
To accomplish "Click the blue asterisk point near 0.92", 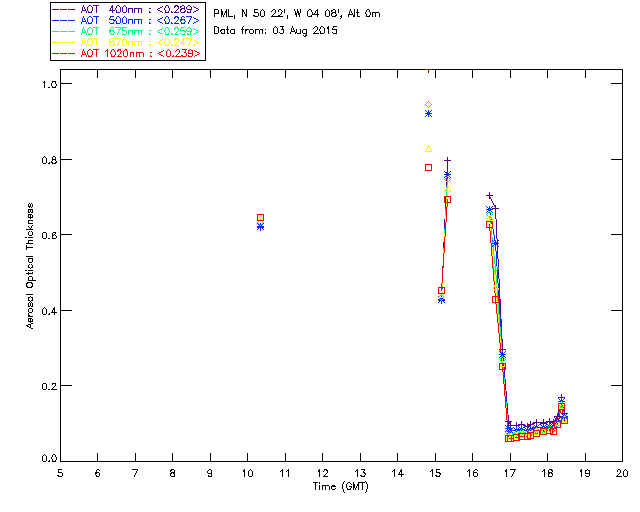I will pos(428,114).
